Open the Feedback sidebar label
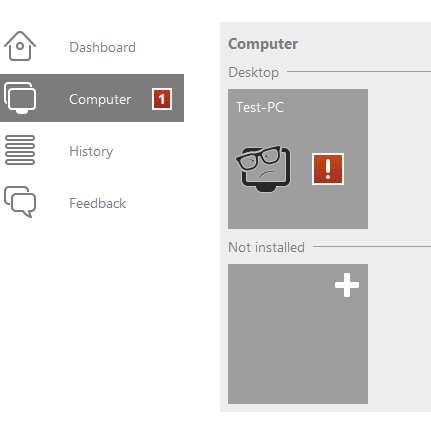This screenshot has width=431, height=447. point(98,203)
